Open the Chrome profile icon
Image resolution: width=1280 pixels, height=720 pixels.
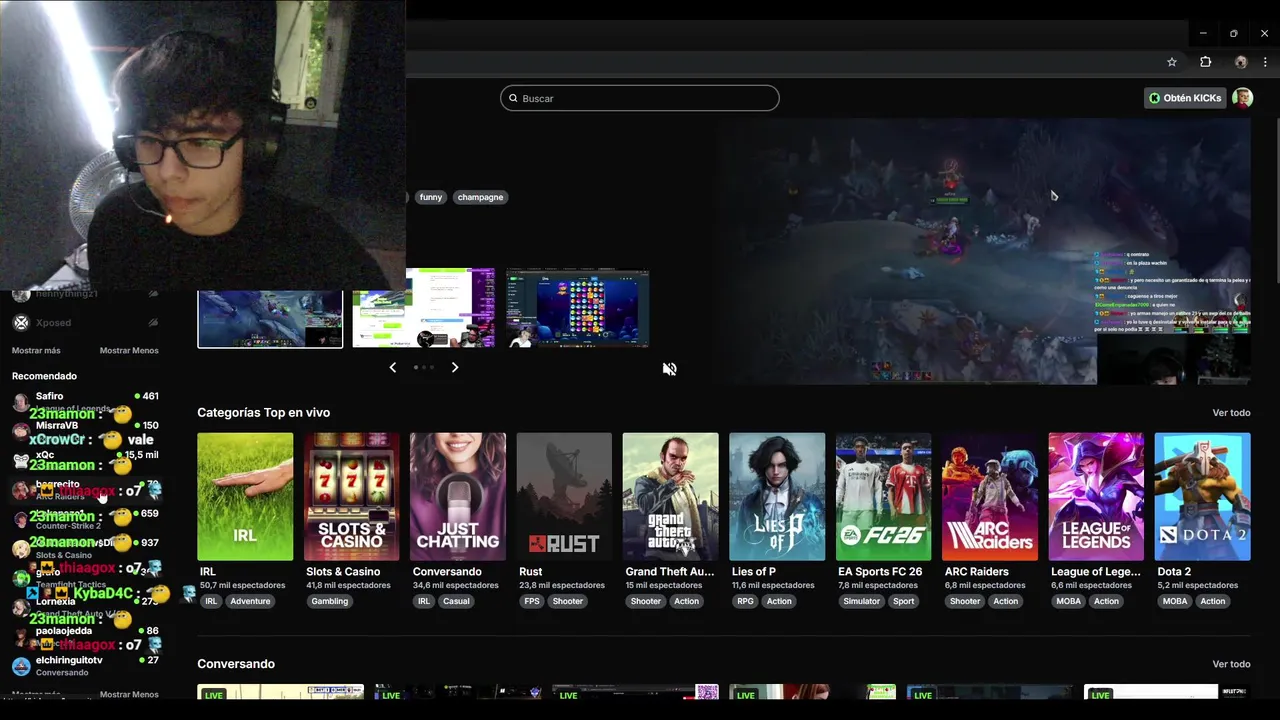(1241, 62)
